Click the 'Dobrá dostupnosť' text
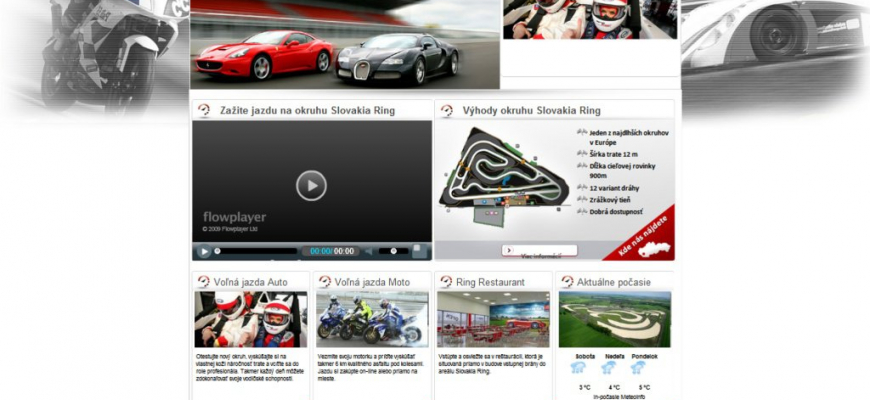 pyautogui.click(x=616, y=212)
